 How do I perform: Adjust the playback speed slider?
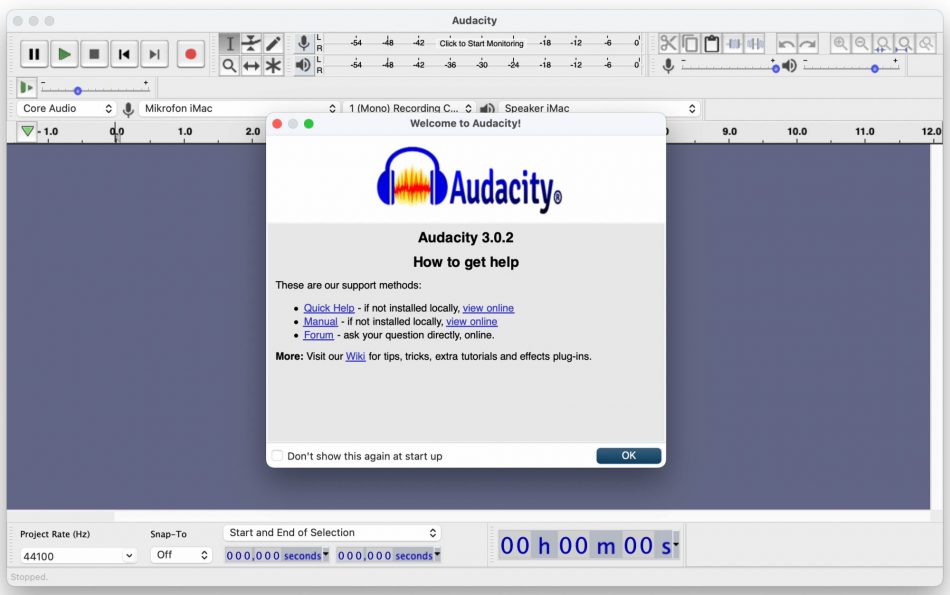pos(95,90)
